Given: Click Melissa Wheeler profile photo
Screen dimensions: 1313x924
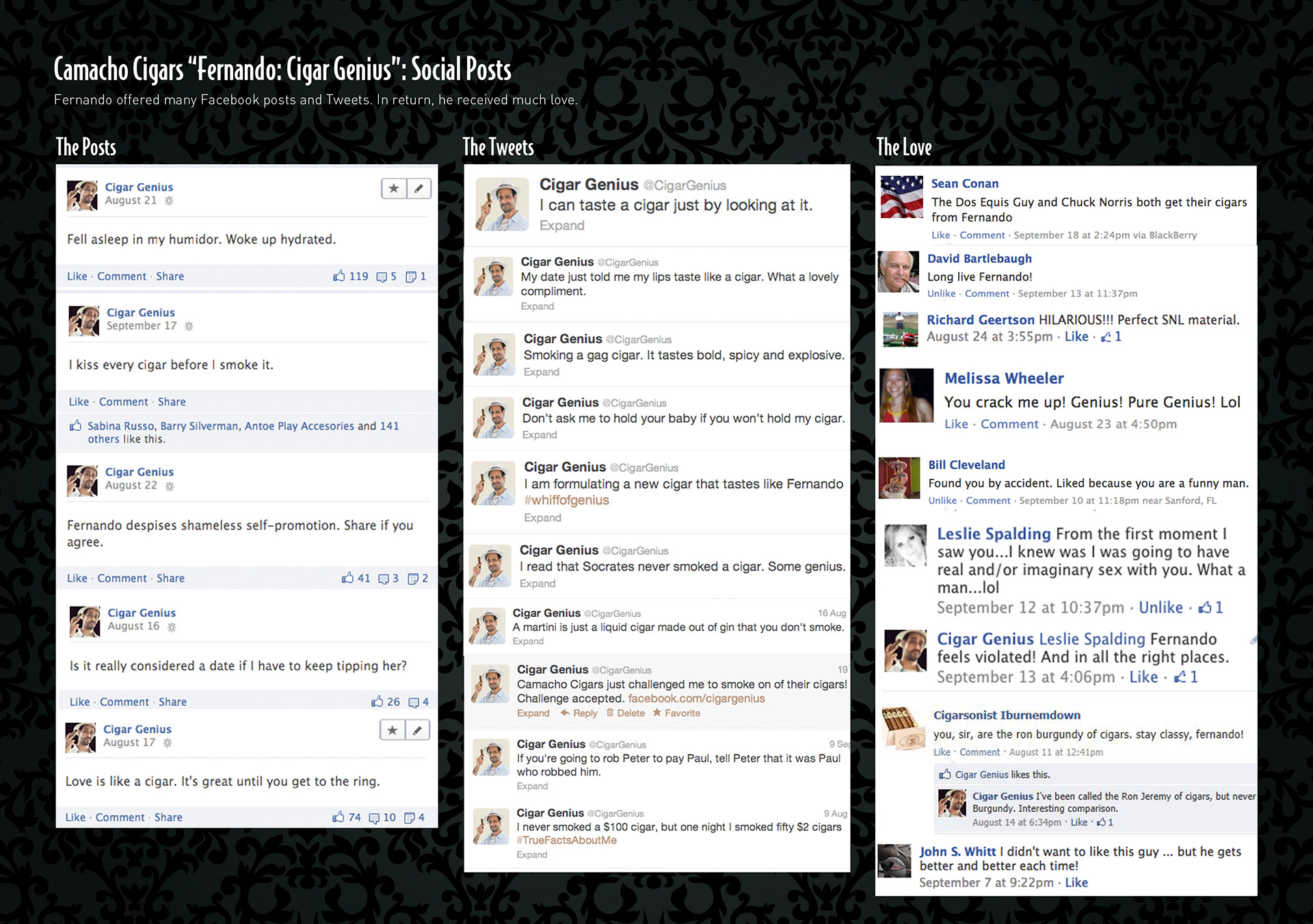Looking at the screenshot, I should tap(906, 395).
